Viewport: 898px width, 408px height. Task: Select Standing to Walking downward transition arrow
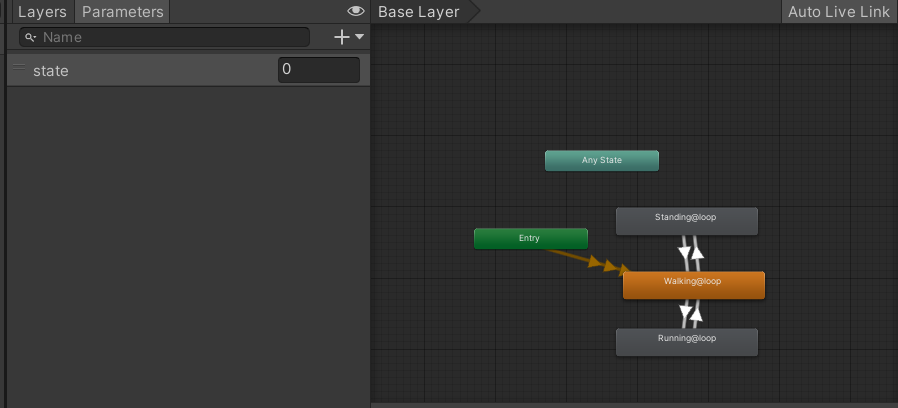point(684,253)
